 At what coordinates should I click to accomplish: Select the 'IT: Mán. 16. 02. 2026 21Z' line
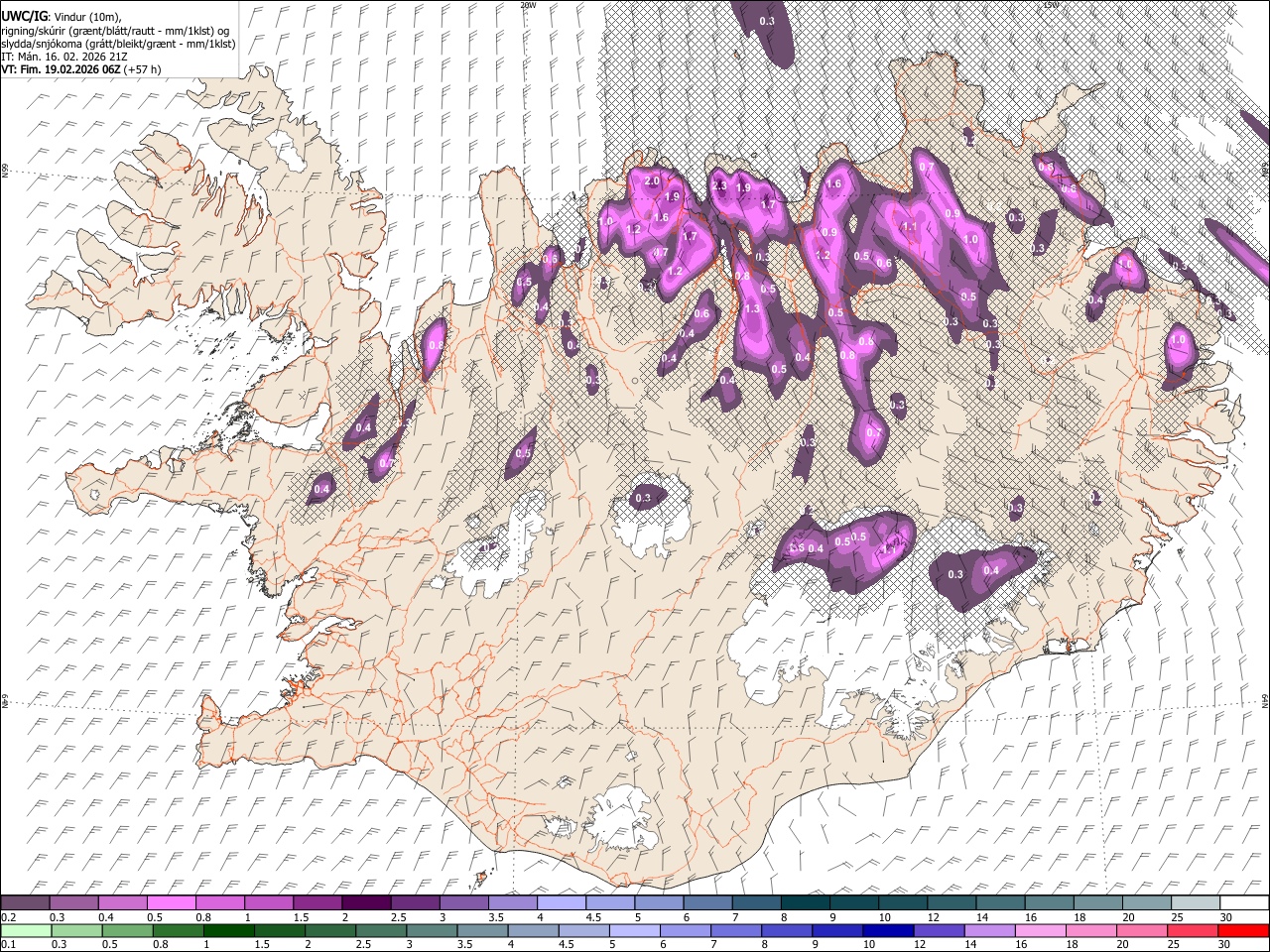click(x=64, y=57)
